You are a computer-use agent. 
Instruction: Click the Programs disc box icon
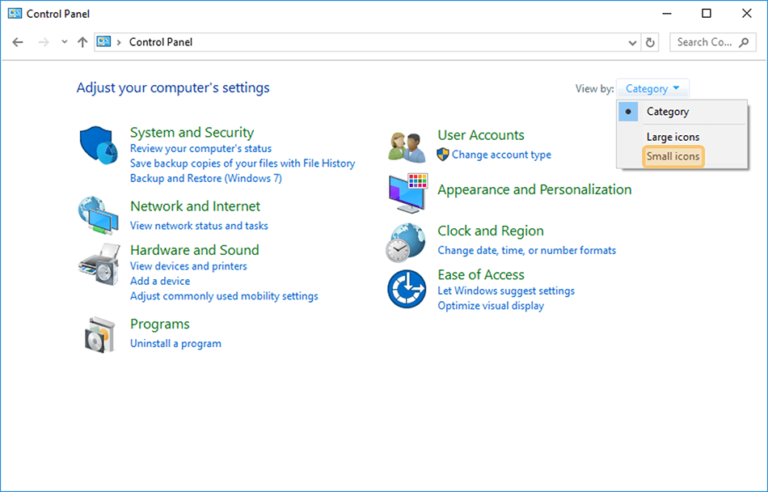point(99,335)
